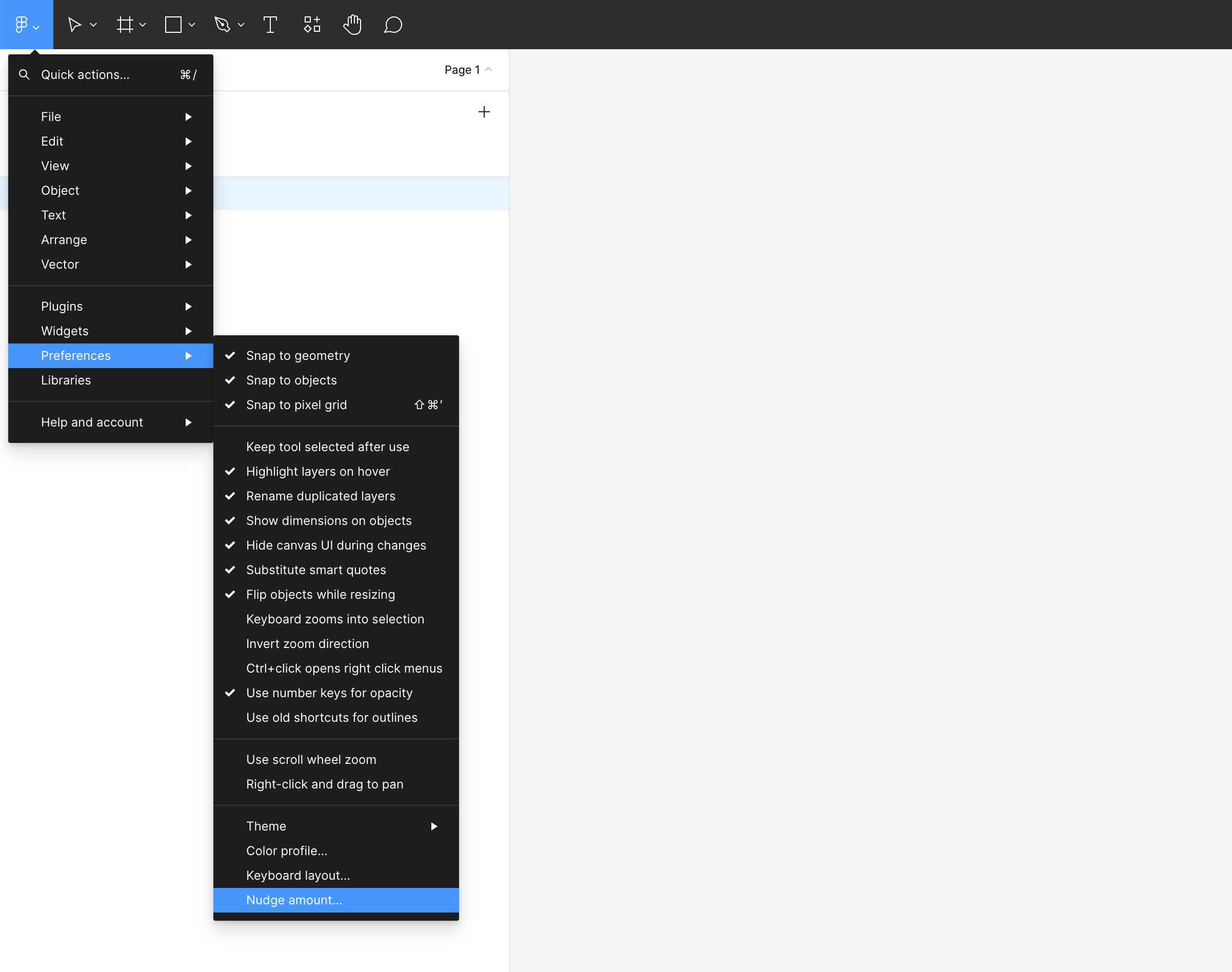Open the Resources components tool
1232x972 pixels.
click(312, 25)
